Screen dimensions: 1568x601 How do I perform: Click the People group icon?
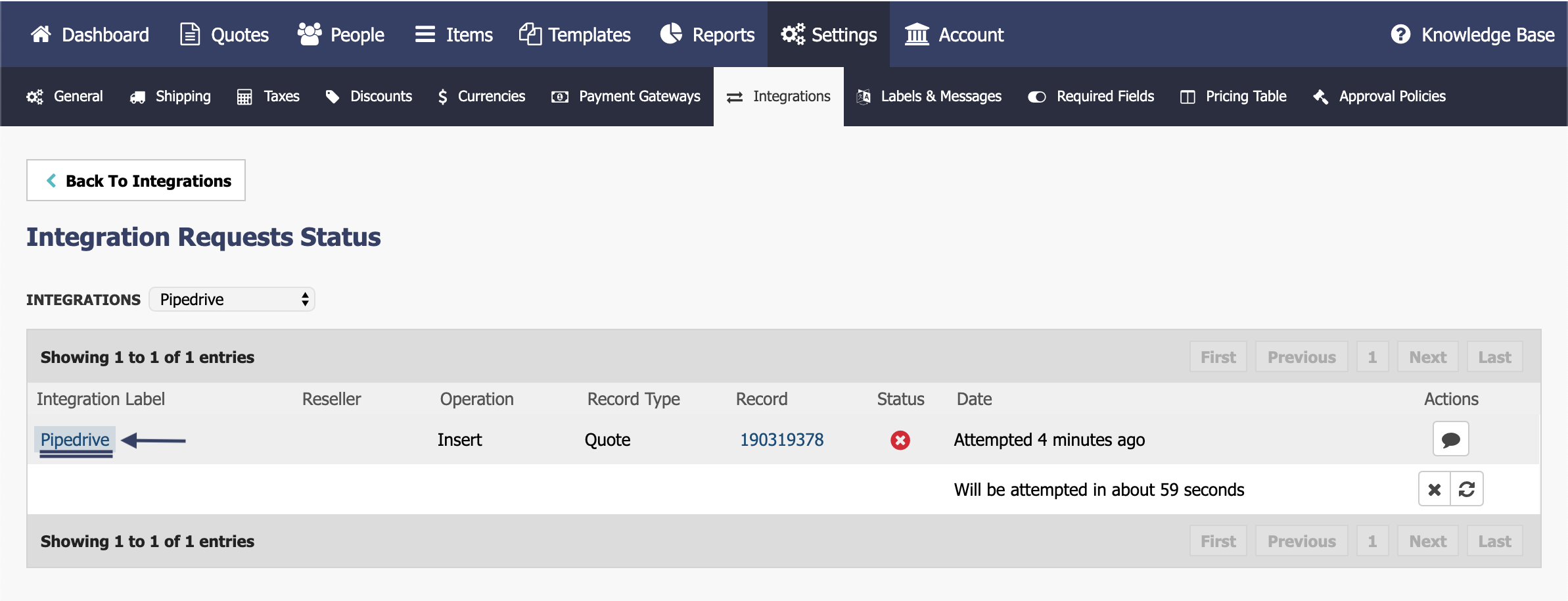(x=310, y=34)
